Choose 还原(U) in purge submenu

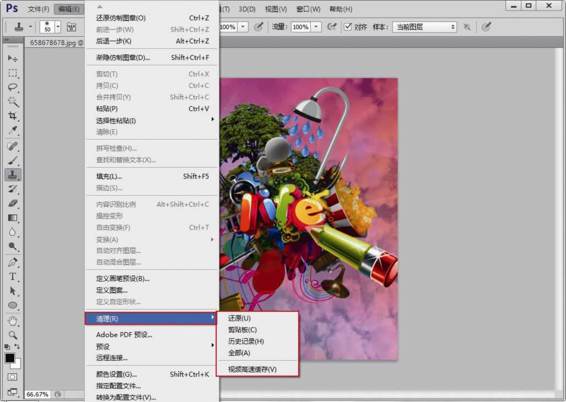(x=258, y=318)
